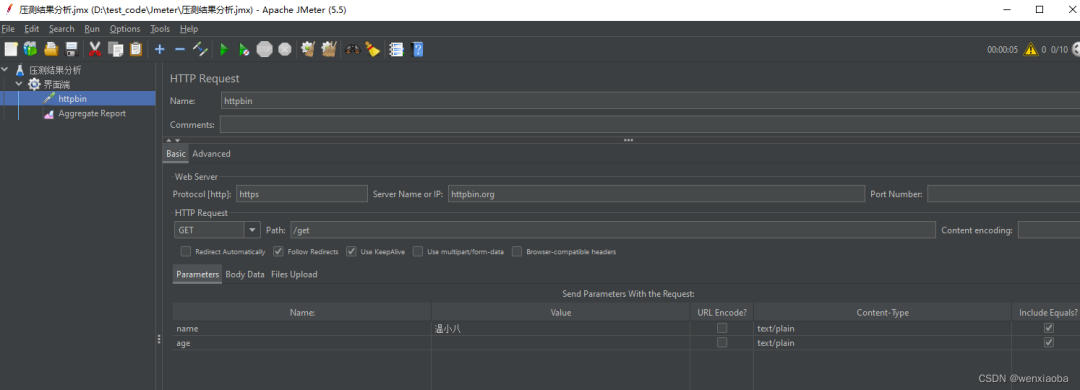Click the Content encoding field
Image resolution: width=1080 pixels, height=390 pixels.
pyautogui.click(x=1049, y=230)
